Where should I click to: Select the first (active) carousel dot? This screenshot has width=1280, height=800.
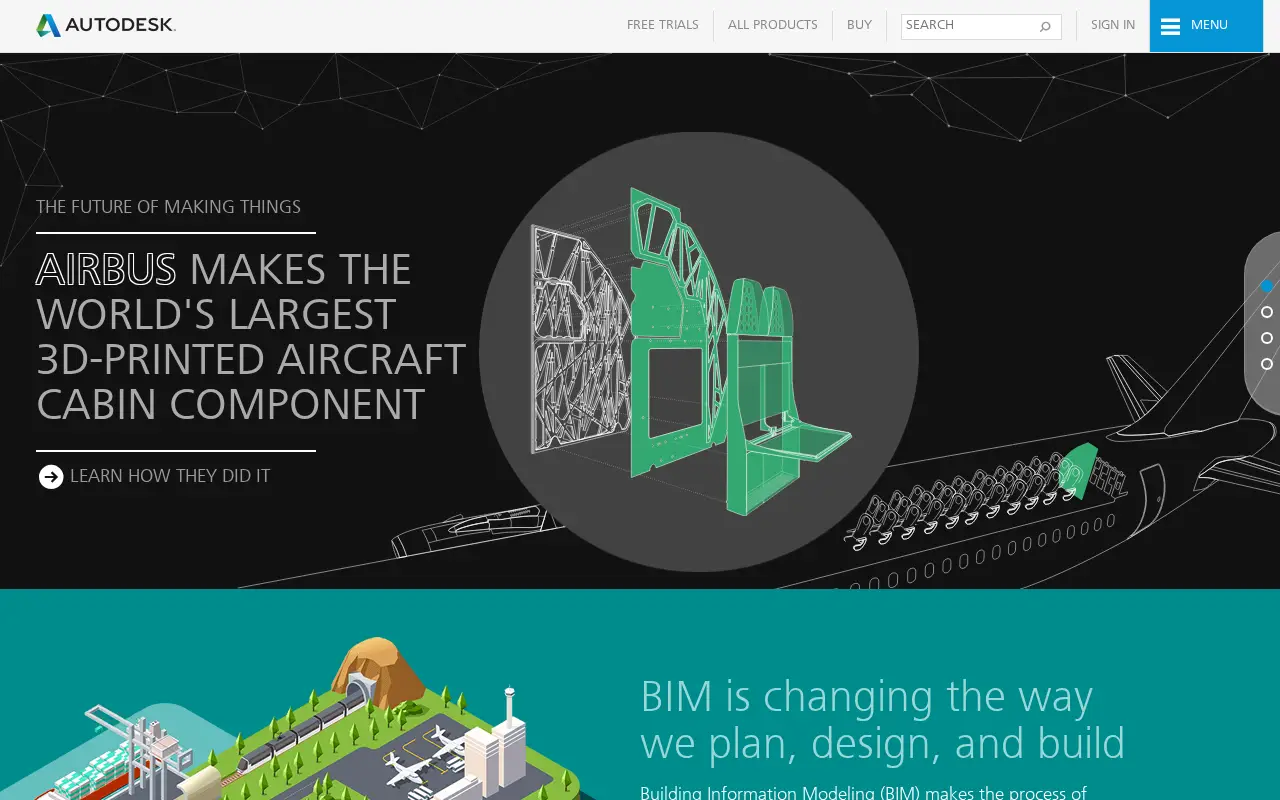1267,286
